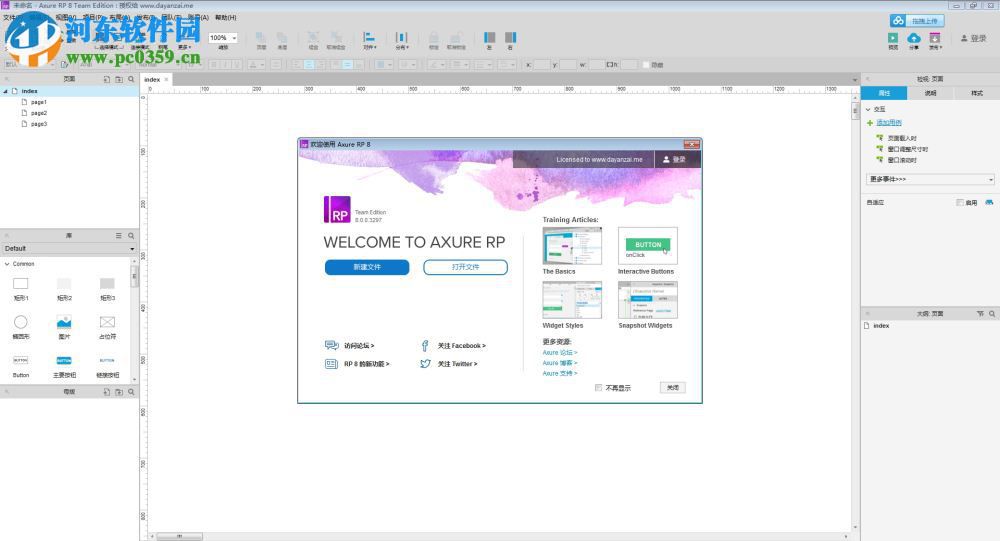Click filter icon in Outline panel

click(x=980, y=314)
